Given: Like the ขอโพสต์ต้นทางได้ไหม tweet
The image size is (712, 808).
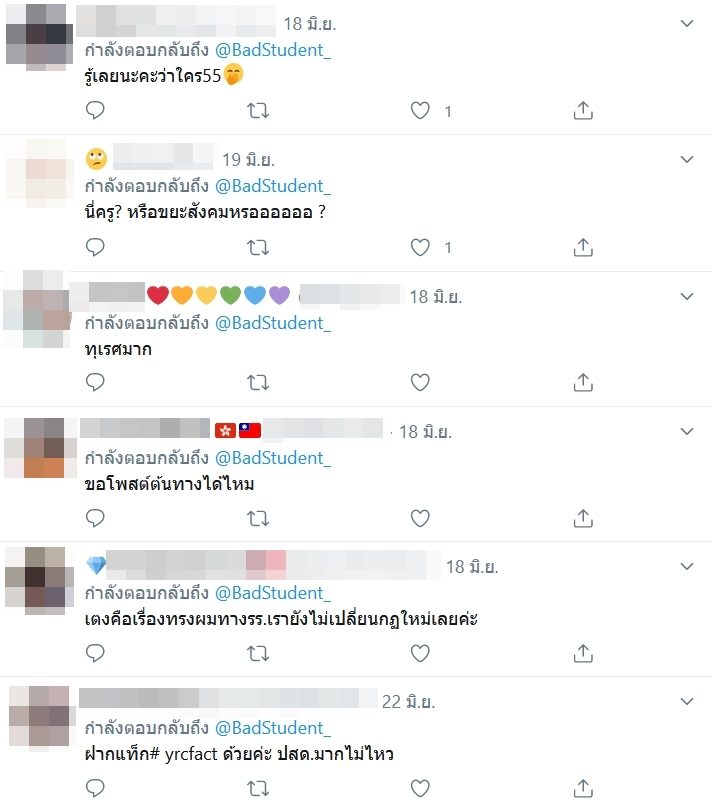Looking at the screenshot, I should click(420, 518).
